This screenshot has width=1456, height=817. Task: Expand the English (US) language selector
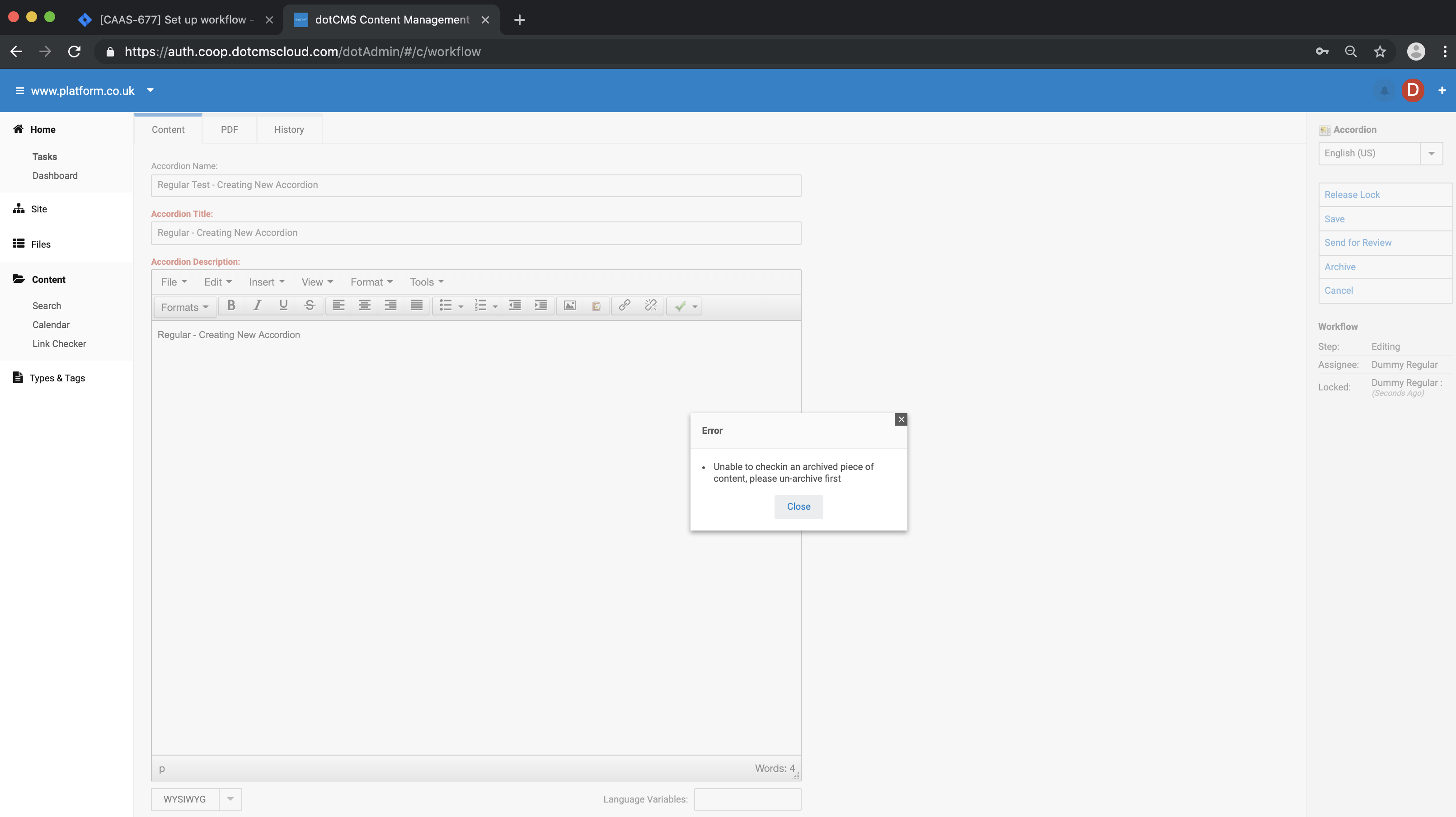(x=1431, y=154)
